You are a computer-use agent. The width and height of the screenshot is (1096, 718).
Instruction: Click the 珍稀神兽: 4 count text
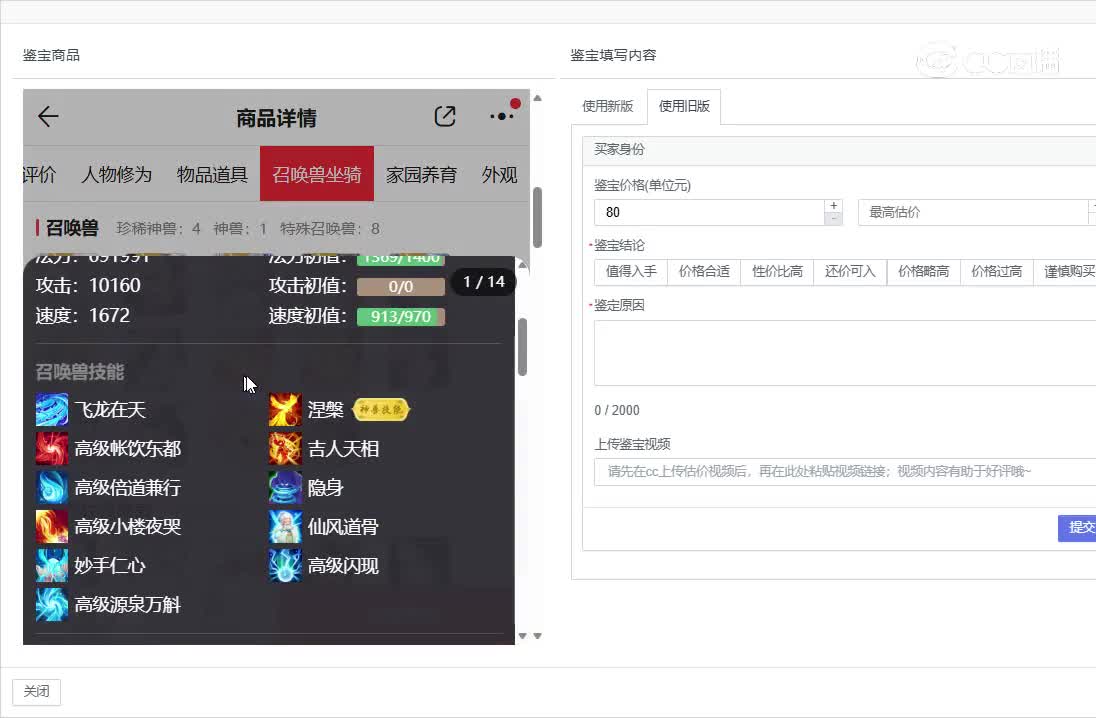pos(158,229)
